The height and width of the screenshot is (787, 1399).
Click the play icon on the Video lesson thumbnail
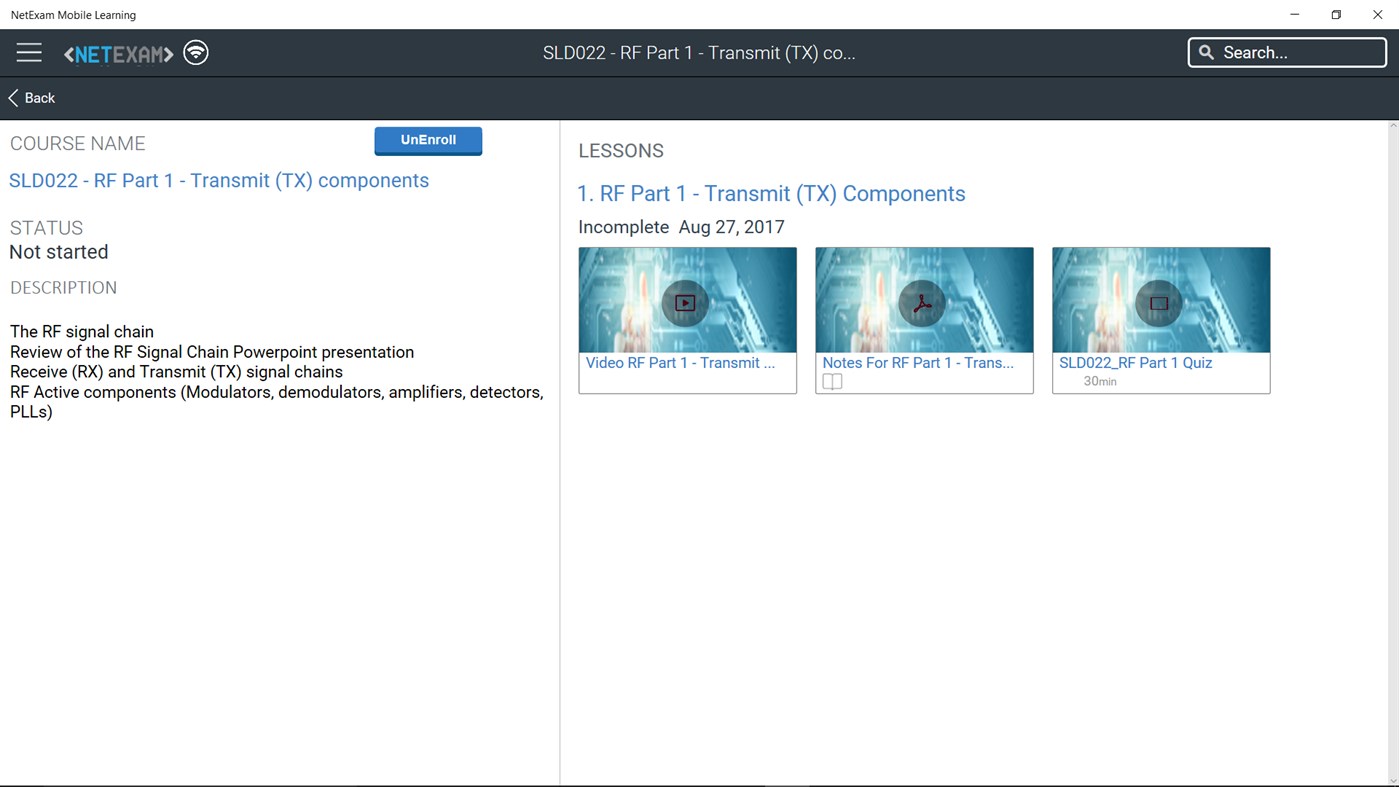click(686, 302)
